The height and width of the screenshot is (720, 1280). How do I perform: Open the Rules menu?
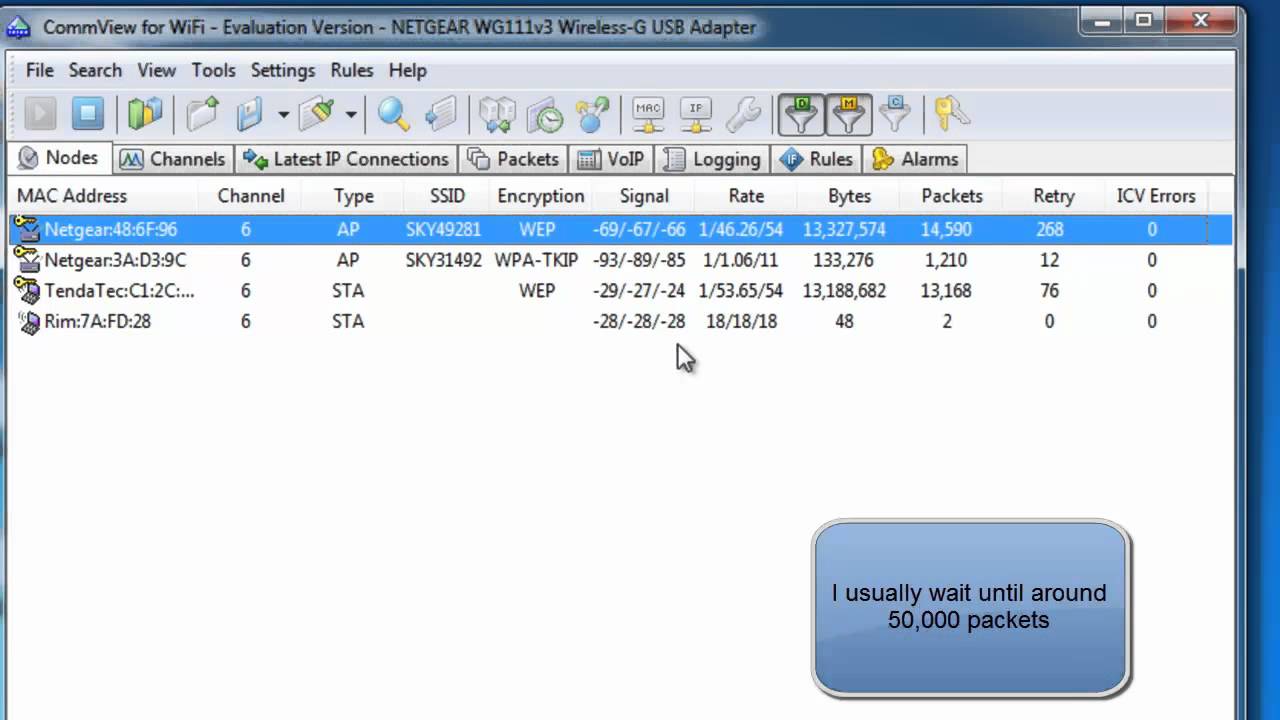pos(352,70)
